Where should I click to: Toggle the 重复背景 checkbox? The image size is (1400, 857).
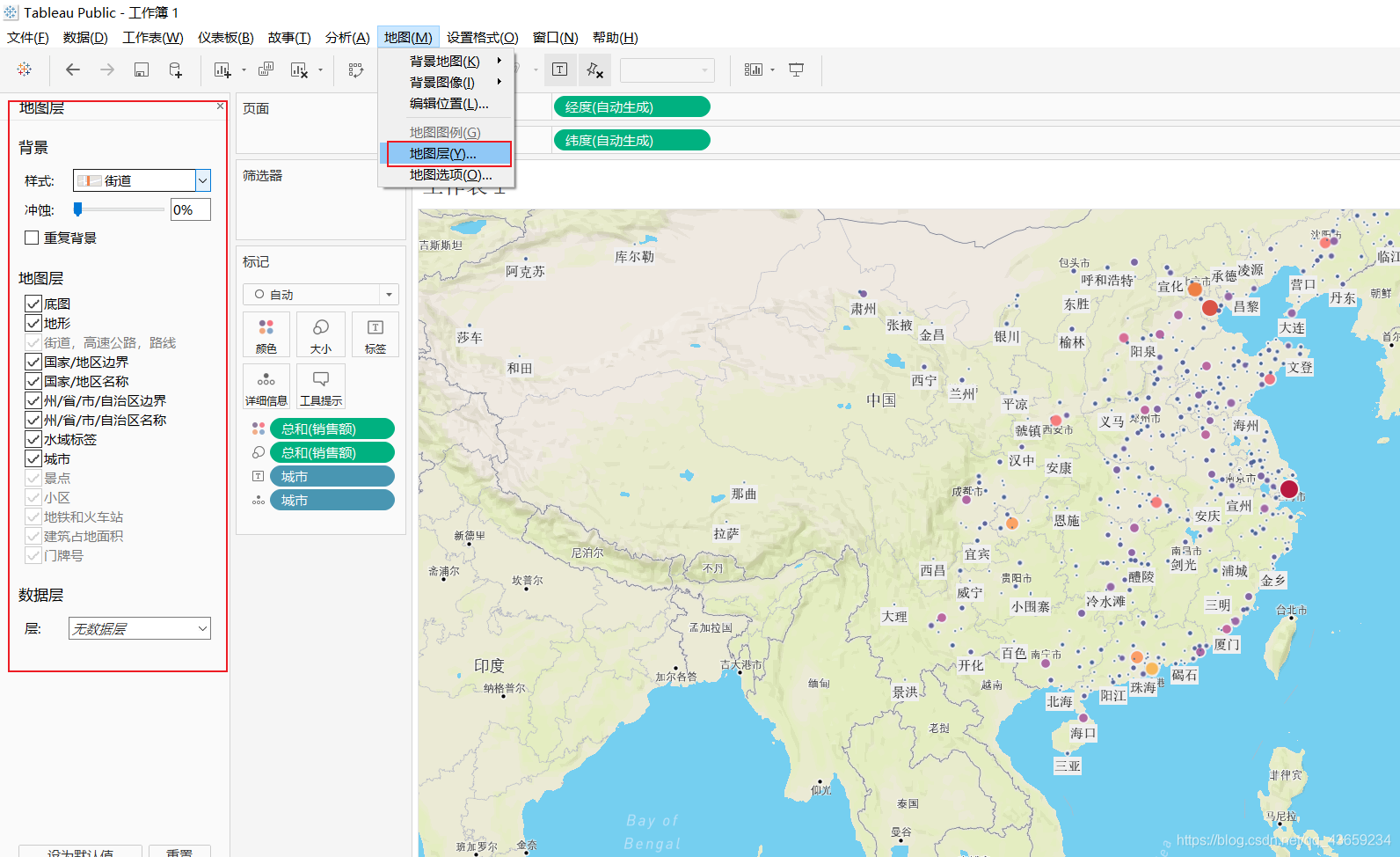[x=32, y=238]
